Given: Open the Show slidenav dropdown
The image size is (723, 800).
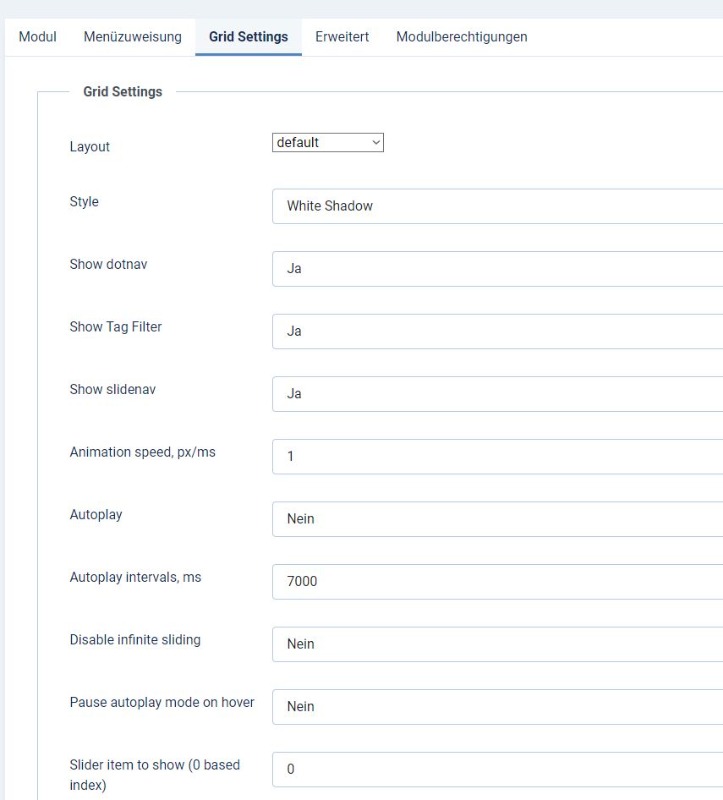Looking at the screenshot, I should coord(497,394).
